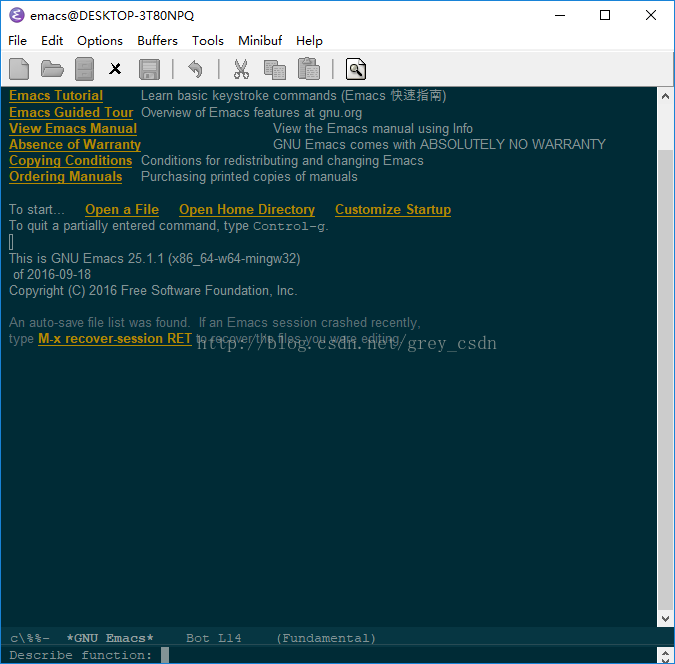Open the Tools menu
Viewport: 675px width, 664px height.
pyautogui.click(x=207, y=40)
